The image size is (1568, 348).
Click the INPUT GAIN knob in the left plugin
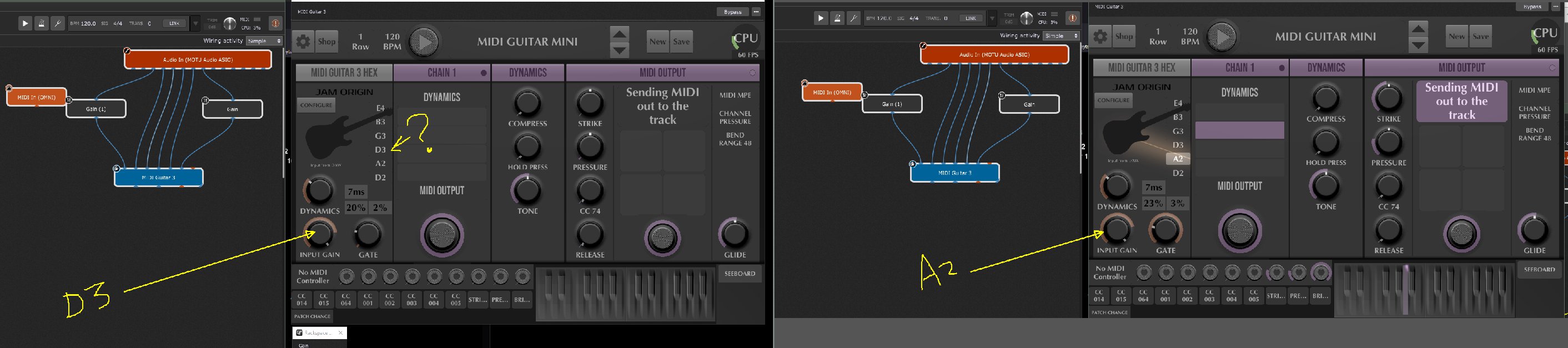click(x=320, y=234)
